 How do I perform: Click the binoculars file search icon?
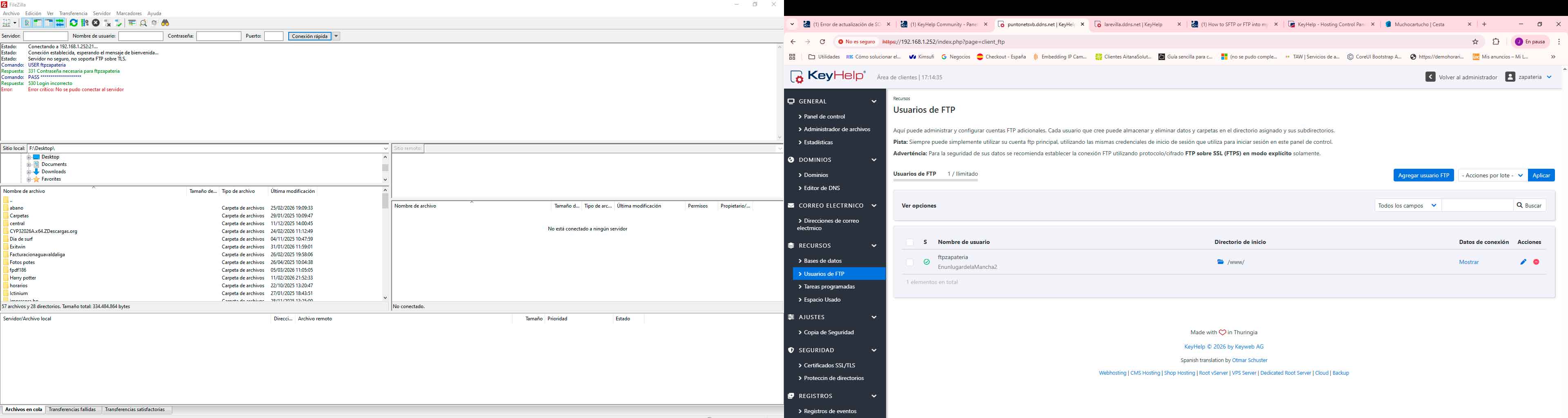[x=165, y=23]
